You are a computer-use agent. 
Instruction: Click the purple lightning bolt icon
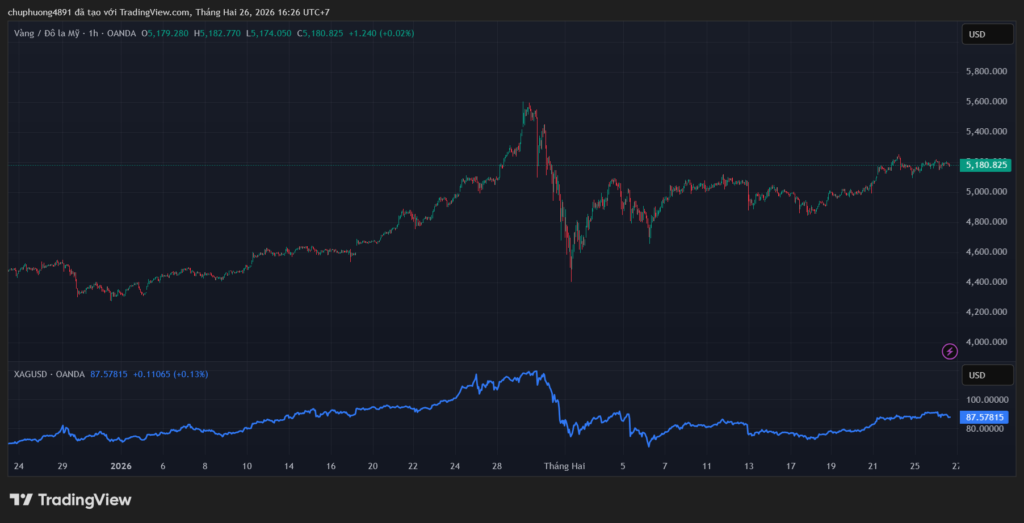pyautogui.click(x=950, y=350)
